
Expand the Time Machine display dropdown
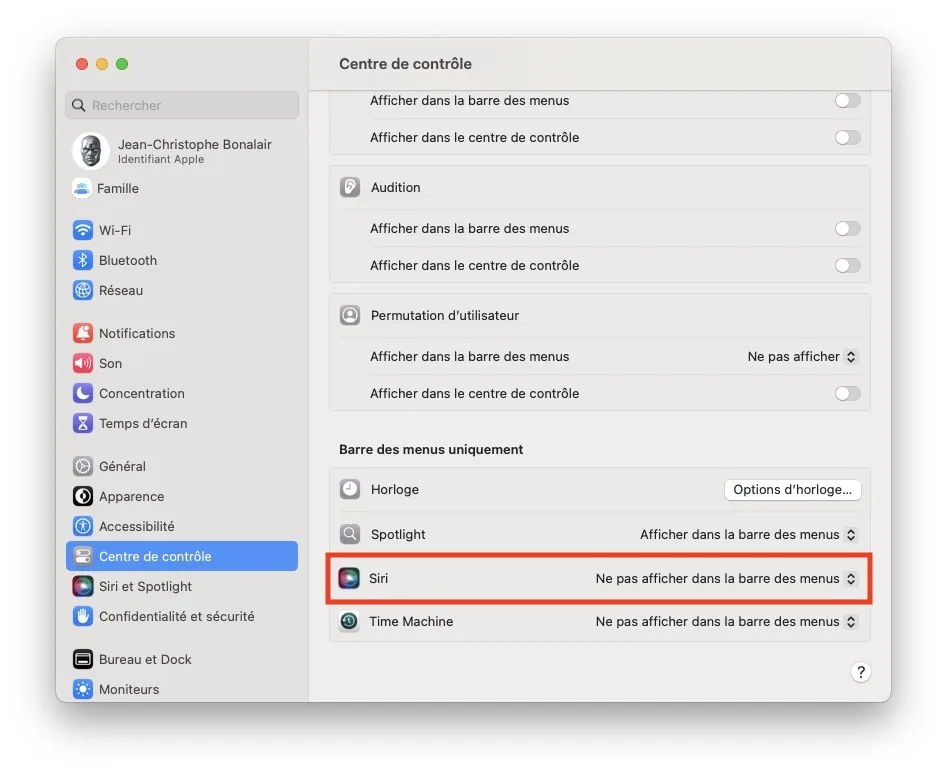pyautogui.click(x=726, y=621)
